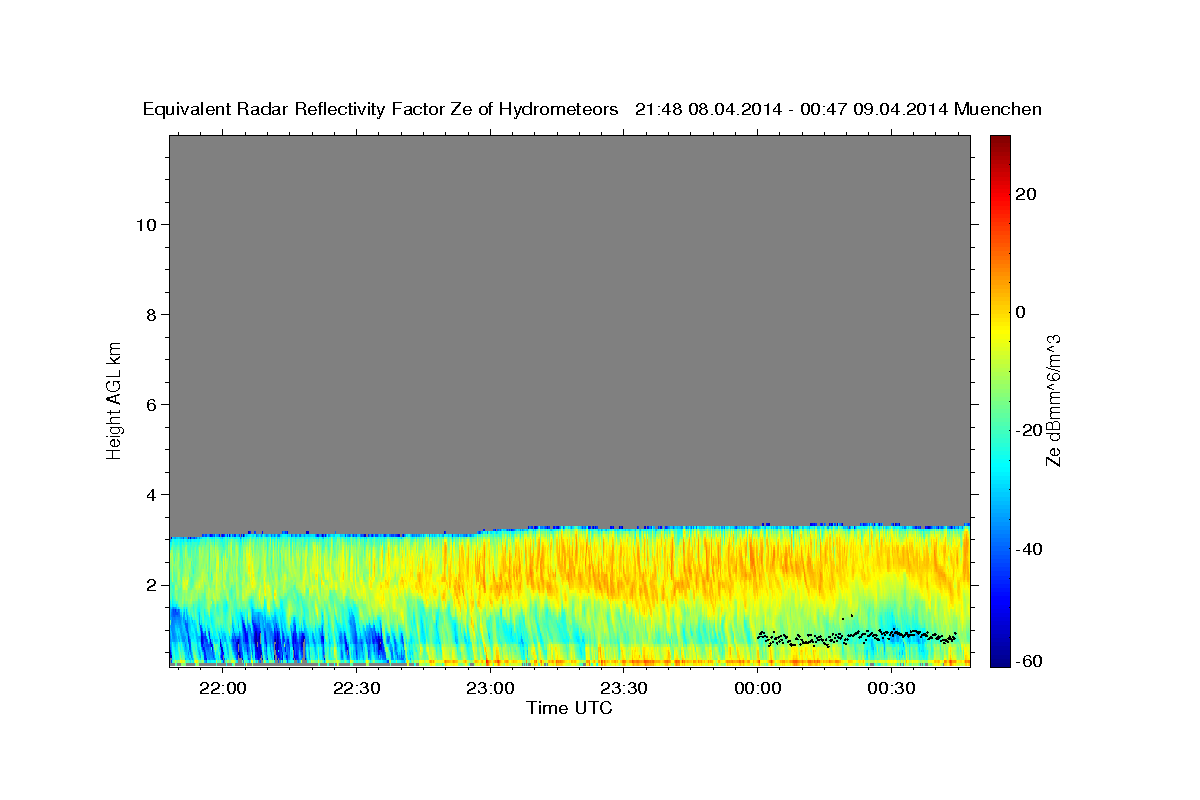Click the 23:00 time tick label
This screenshot has height=800, width=1200.
490,689
